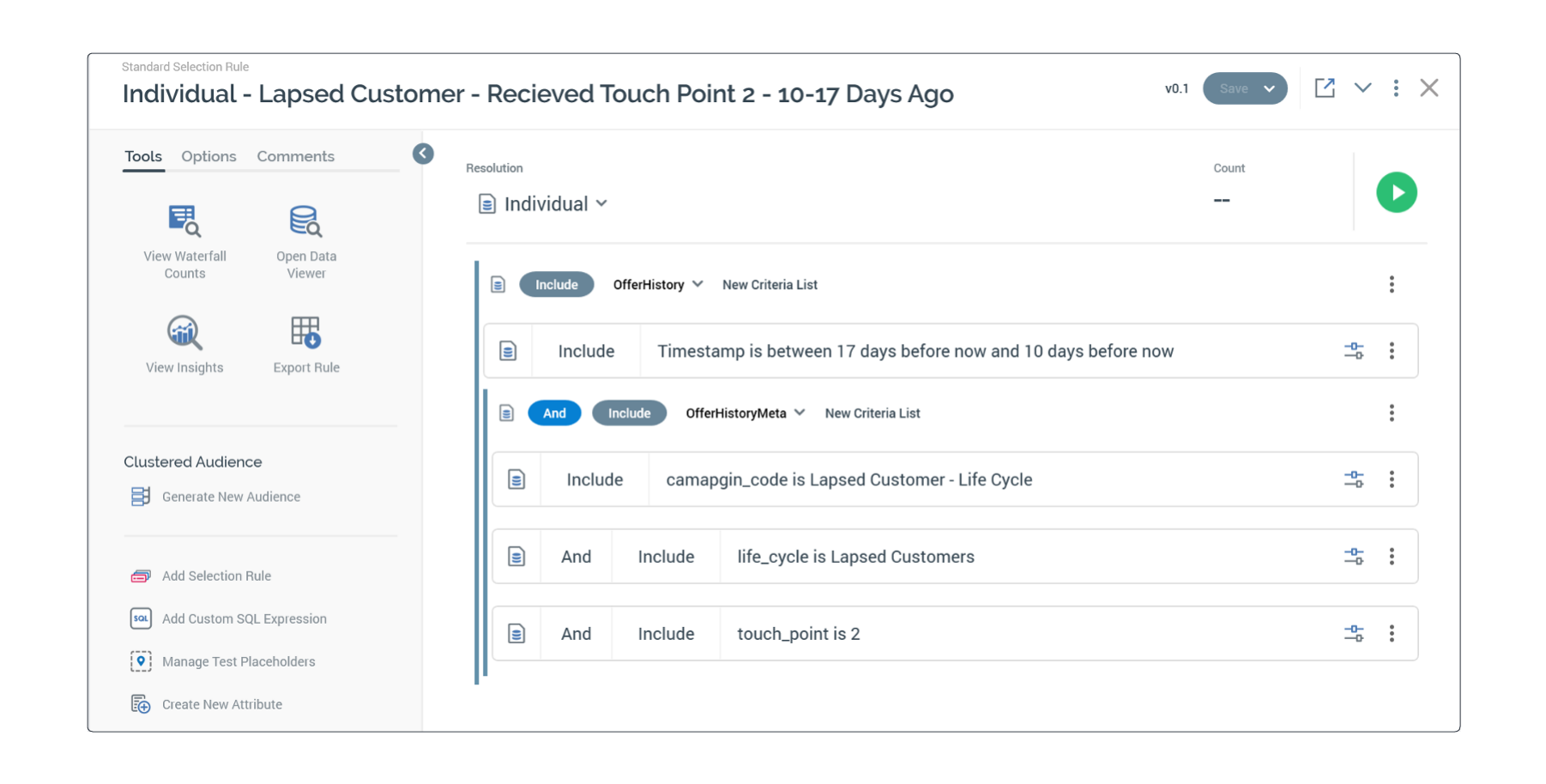Switch to the Options tab
This screenshot has width=1546, height=784.
pyautogui.click(x=208, y=156)
